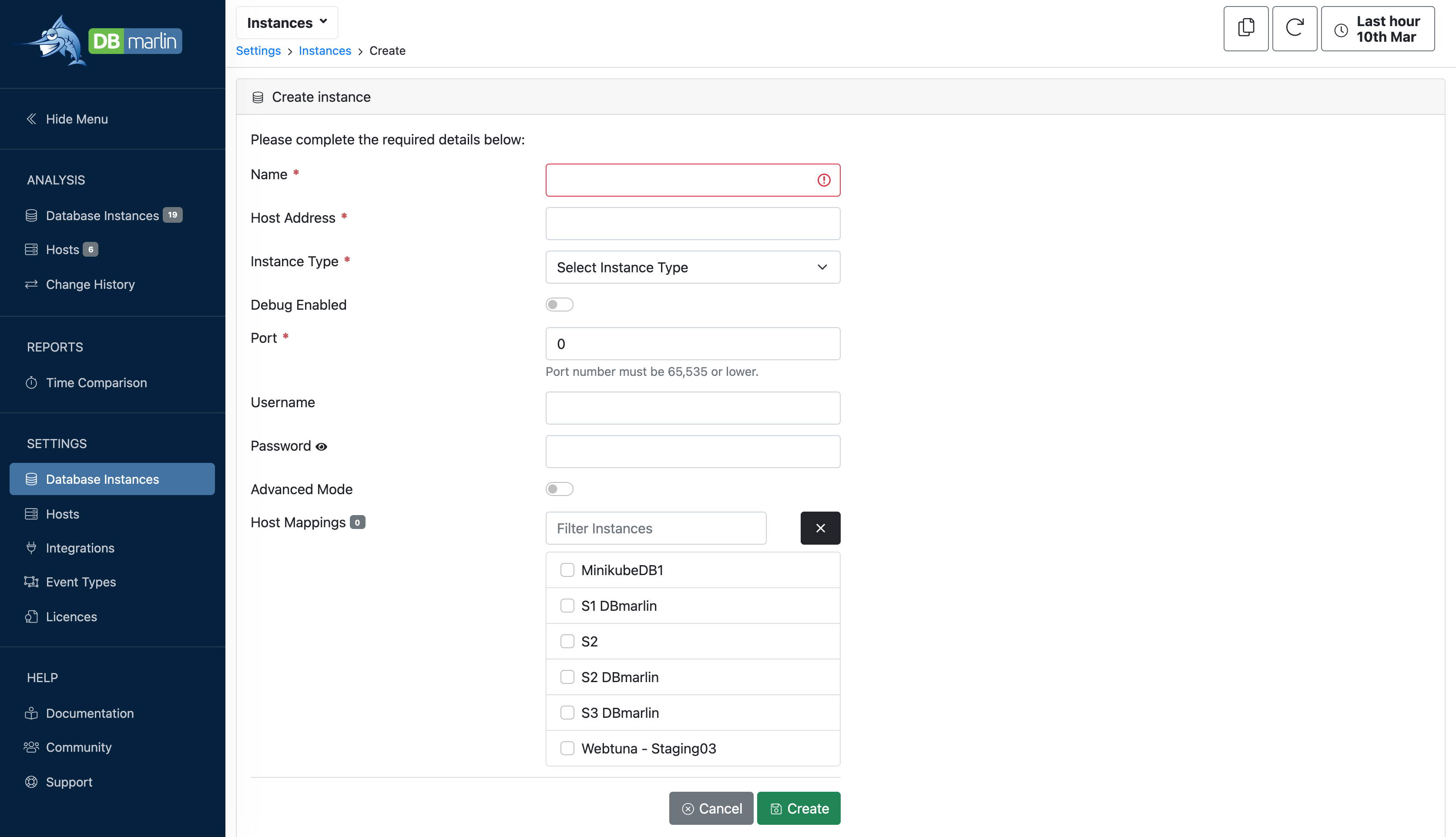Screen dimensions: 1456x837
Task: Check the MinikubeDB1 host mapping
Action: click(x=567, y=570)
